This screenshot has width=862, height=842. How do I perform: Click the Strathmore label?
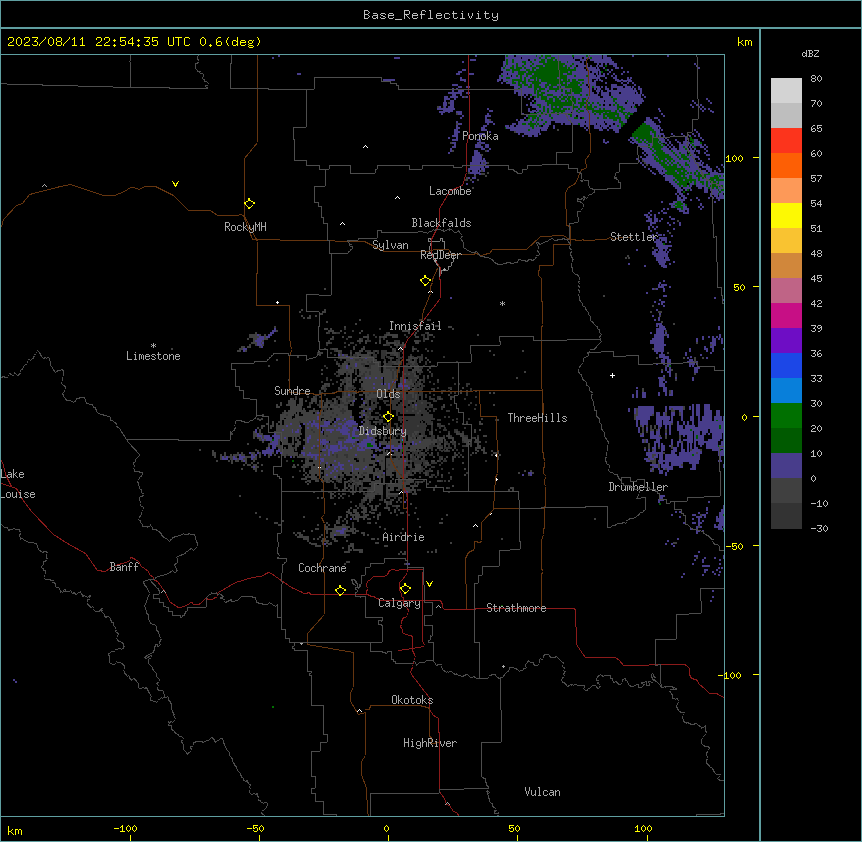(516, 608)
